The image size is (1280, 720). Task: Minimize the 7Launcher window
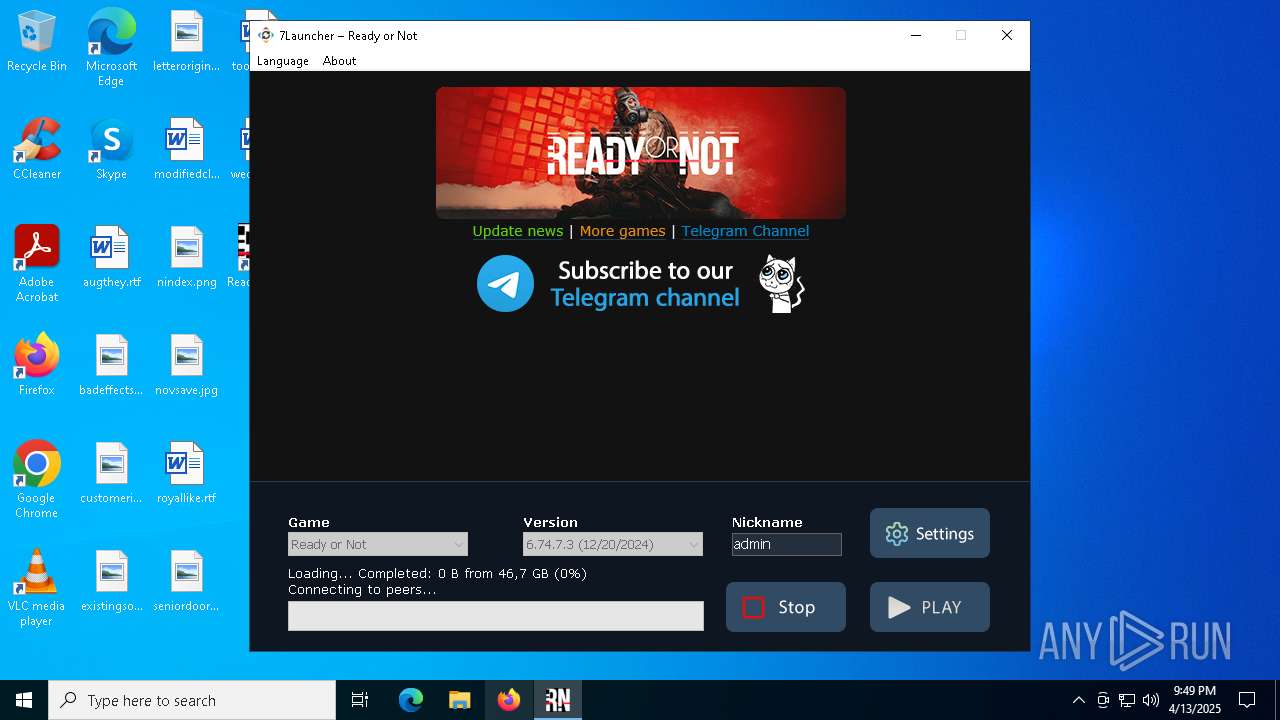915,35
